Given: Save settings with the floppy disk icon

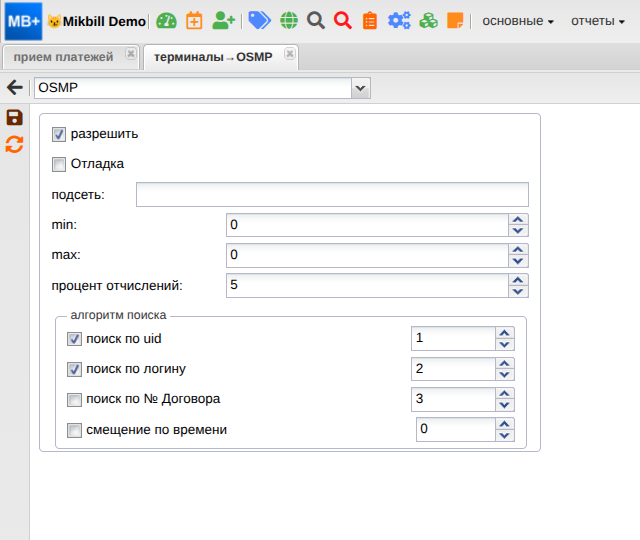Looking at the screenshot, I should 15,118.
